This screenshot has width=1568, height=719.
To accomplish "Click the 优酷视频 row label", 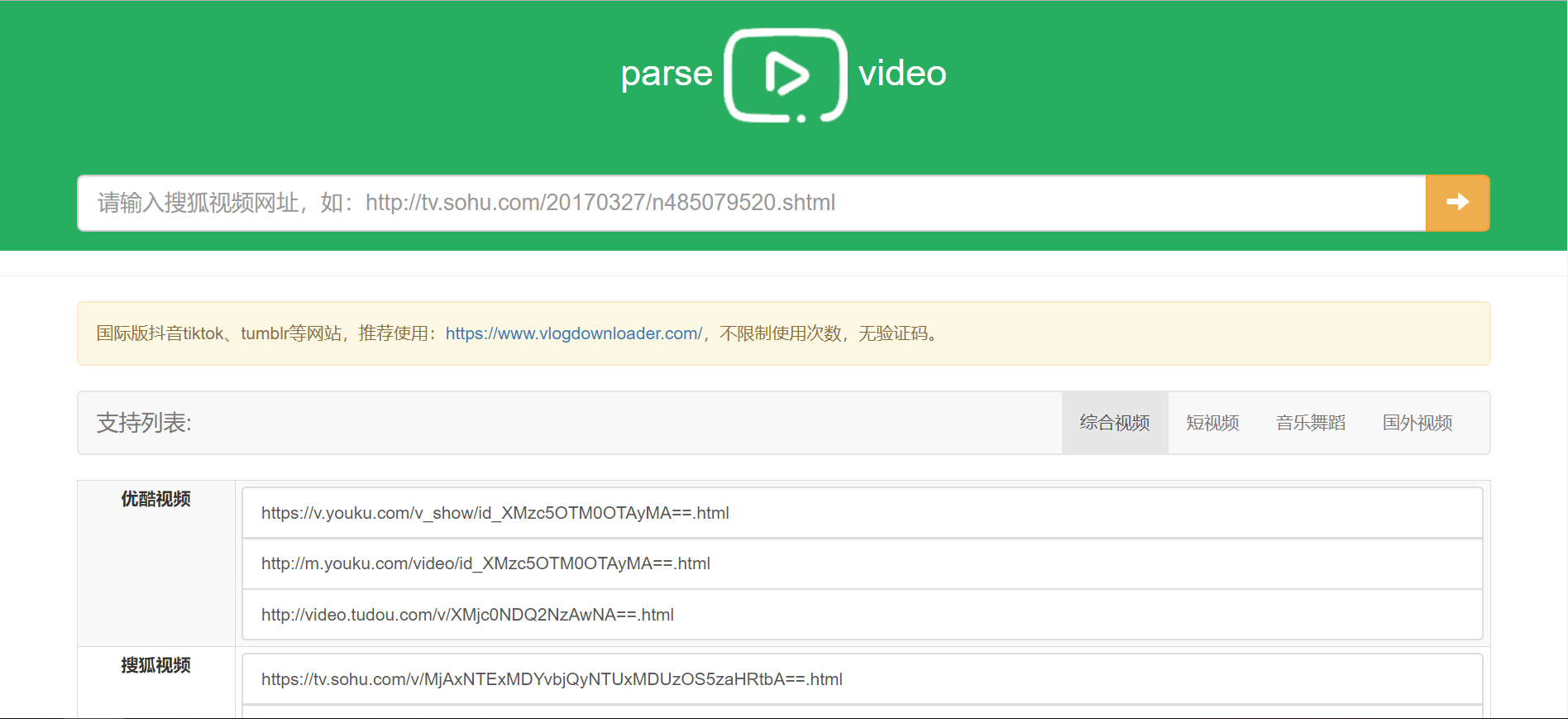I will click(x=155, y=499).
